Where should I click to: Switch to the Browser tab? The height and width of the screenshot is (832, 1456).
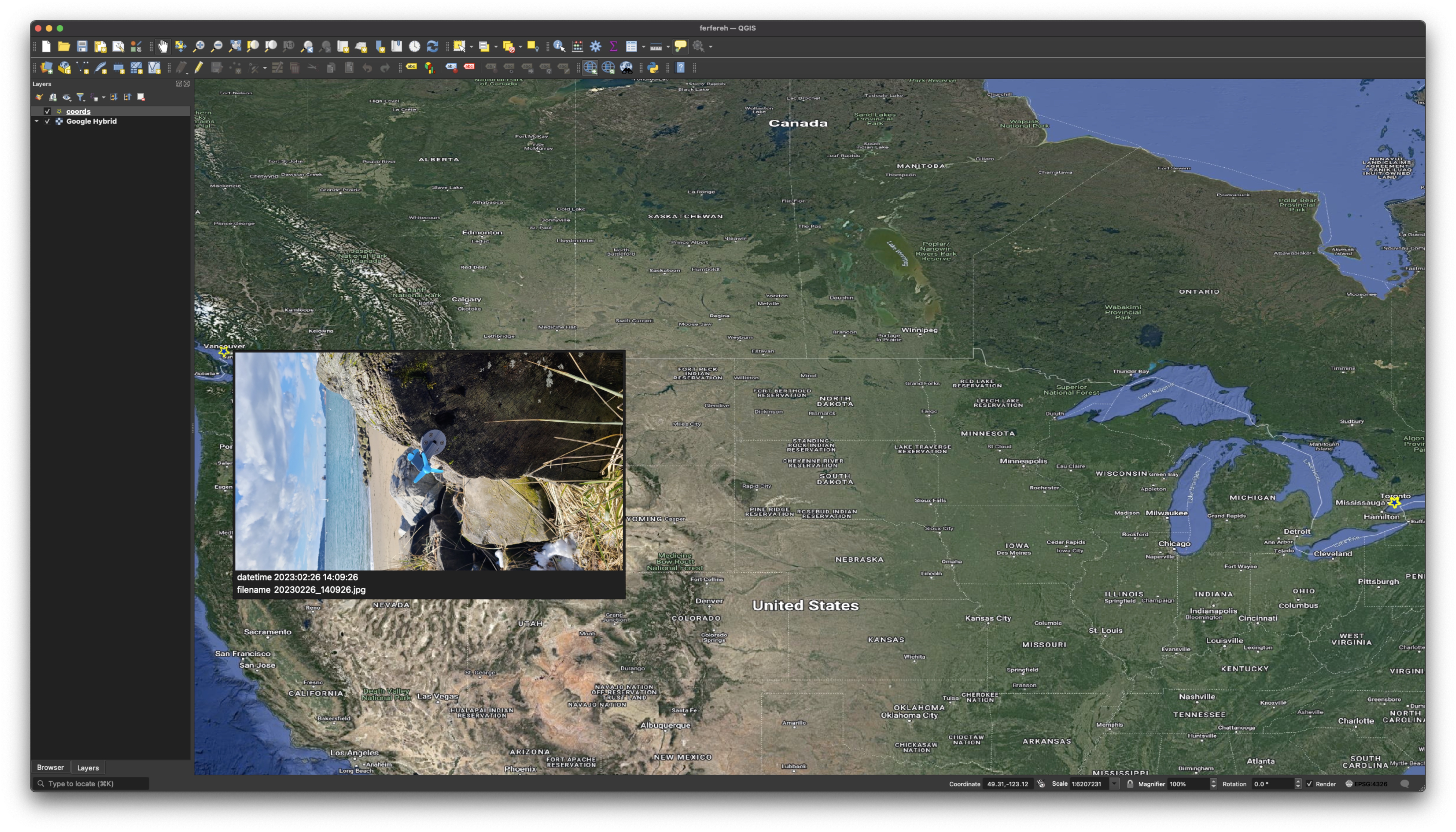(50, 767)
